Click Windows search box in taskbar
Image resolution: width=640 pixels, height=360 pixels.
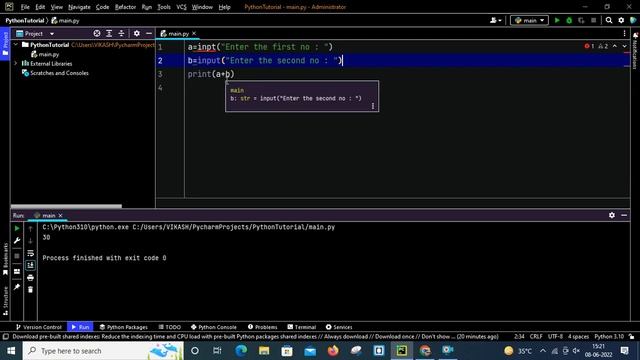coord(103,351)
